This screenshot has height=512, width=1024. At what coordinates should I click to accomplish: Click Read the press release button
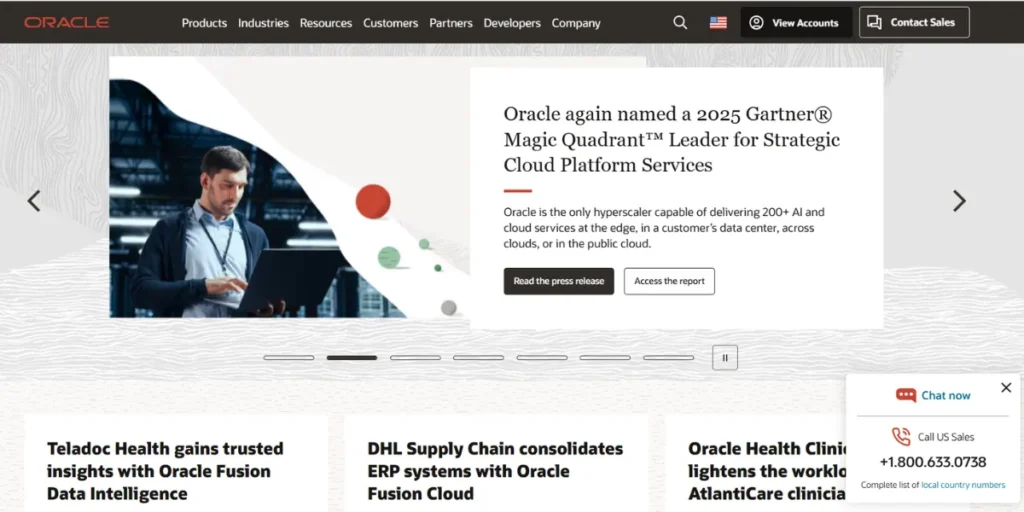click(558, 281)
